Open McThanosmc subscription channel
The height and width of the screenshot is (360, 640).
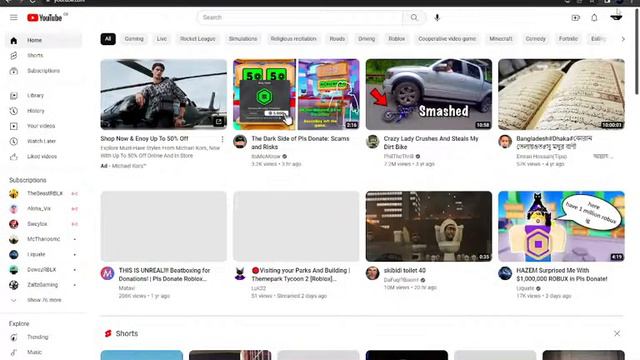tap(43, 239)
